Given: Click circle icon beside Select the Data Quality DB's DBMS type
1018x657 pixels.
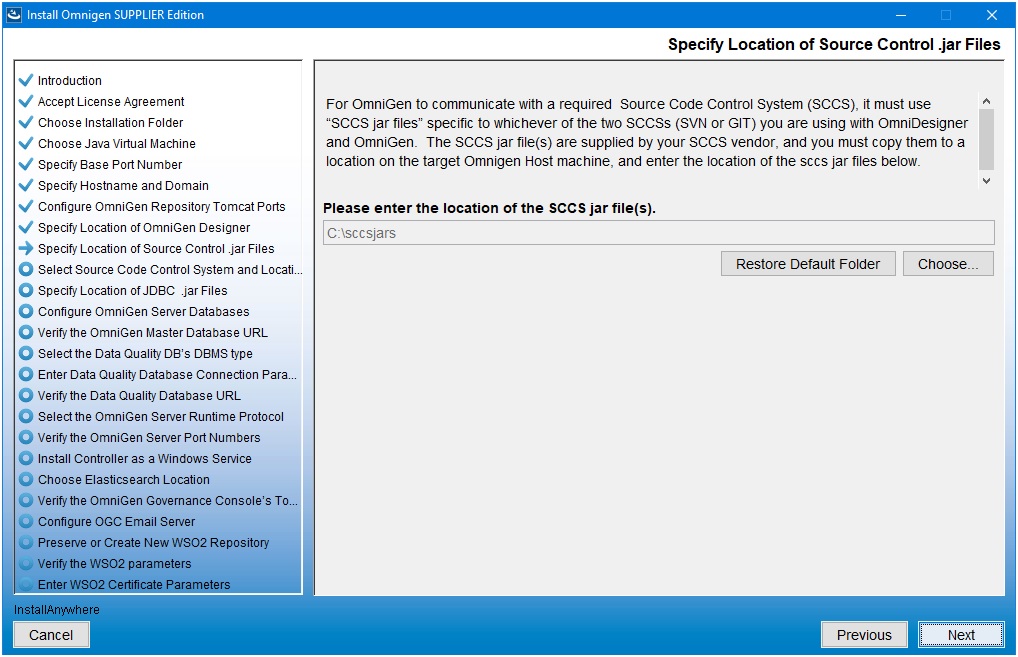Looking at the screenshot, I should [26, 353].
